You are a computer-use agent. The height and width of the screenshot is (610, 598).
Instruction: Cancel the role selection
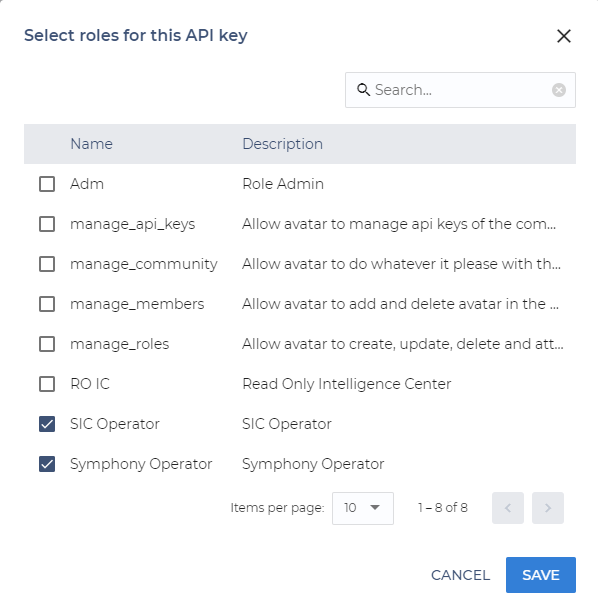460,575
